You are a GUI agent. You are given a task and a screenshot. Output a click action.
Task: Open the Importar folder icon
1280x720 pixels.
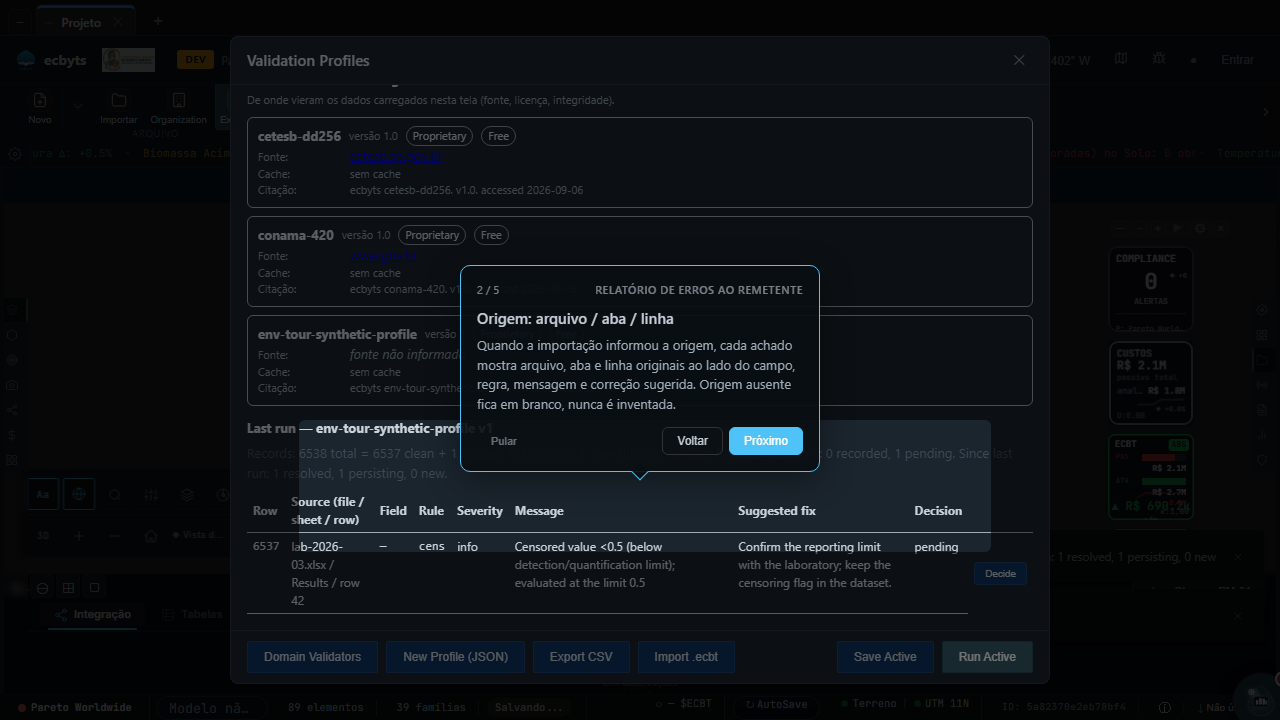119,100
